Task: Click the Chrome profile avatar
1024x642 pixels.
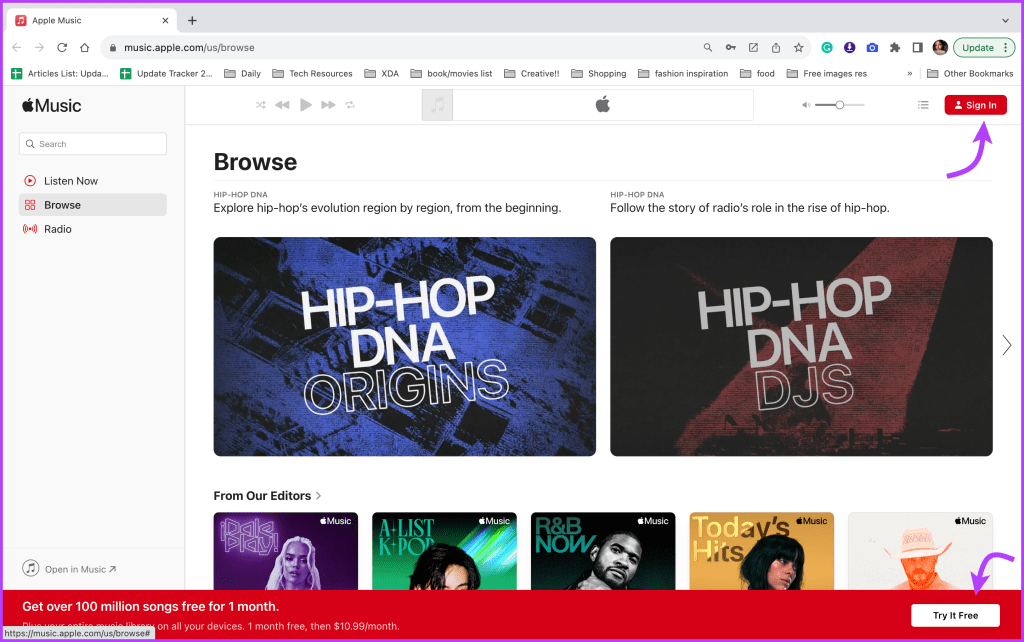Action: tap(940, 48)
